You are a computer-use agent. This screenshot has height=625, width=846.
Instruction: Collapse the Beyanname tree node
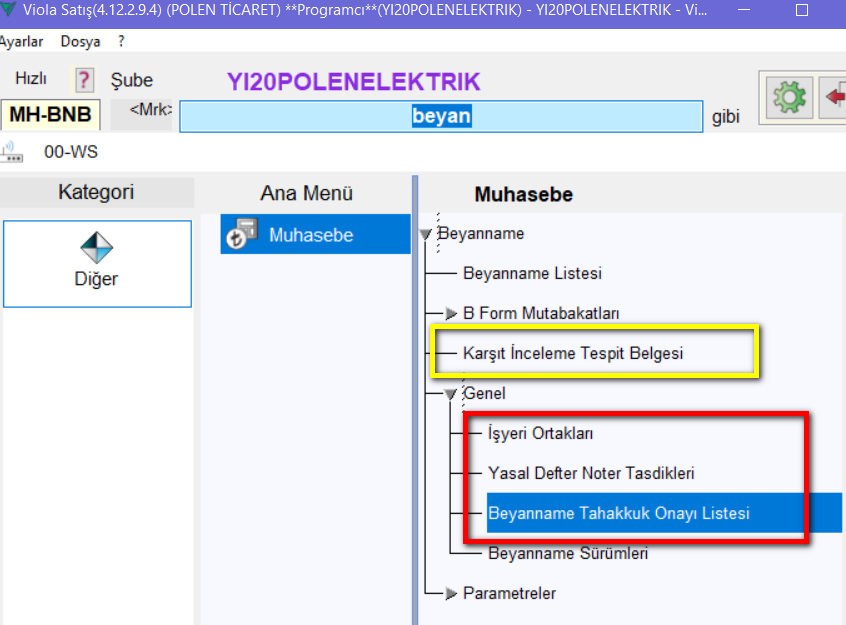pos(427,234)
